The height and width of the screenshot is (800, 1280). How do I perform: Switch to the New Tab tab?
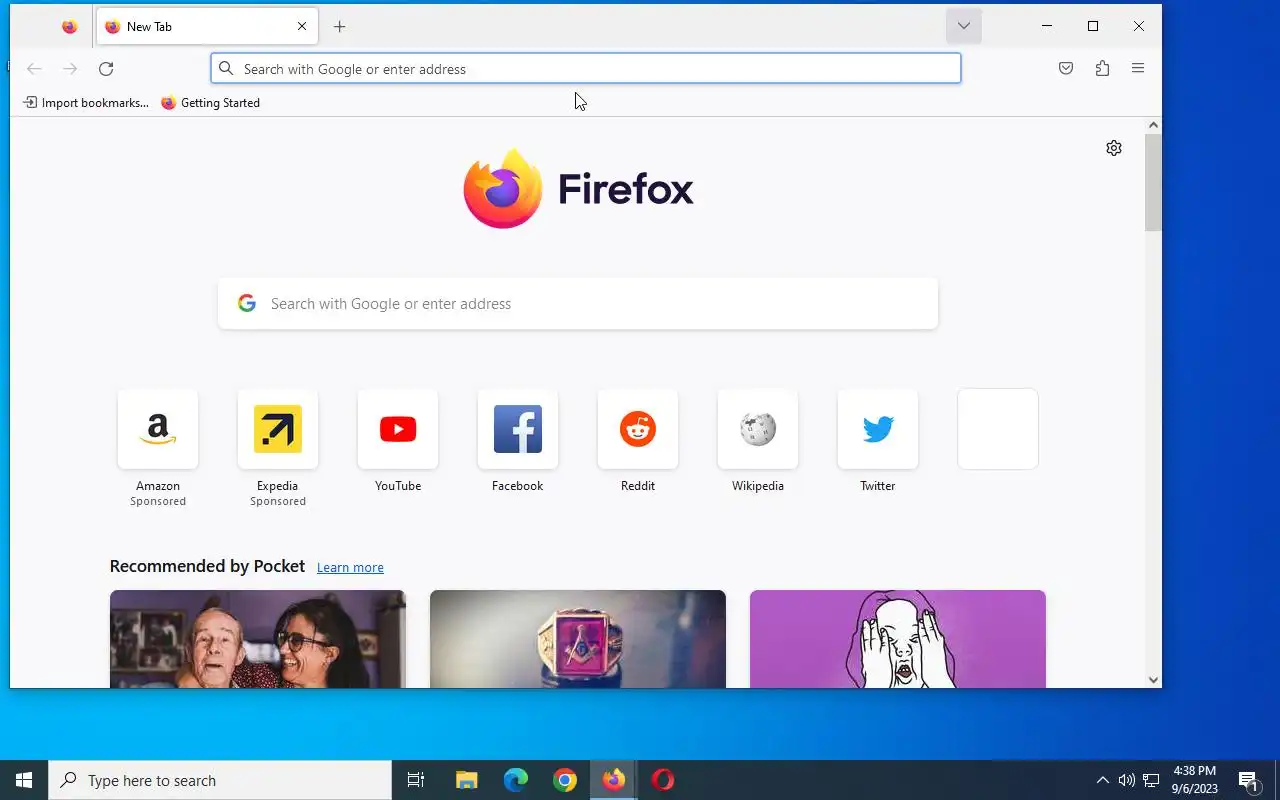207,27
